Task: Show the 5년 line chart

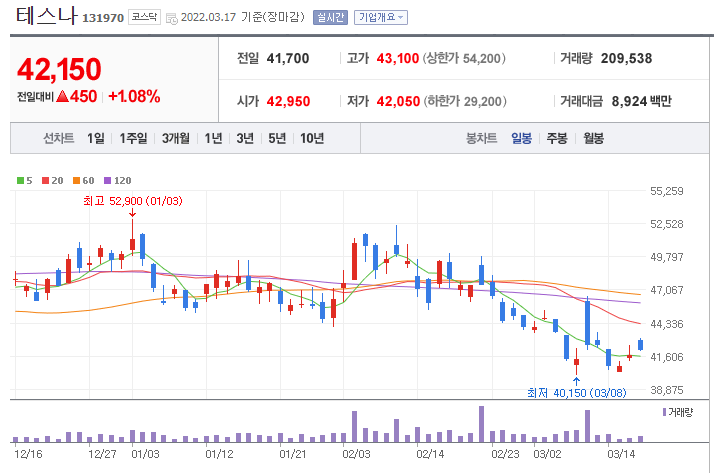Action: [277, 138]
